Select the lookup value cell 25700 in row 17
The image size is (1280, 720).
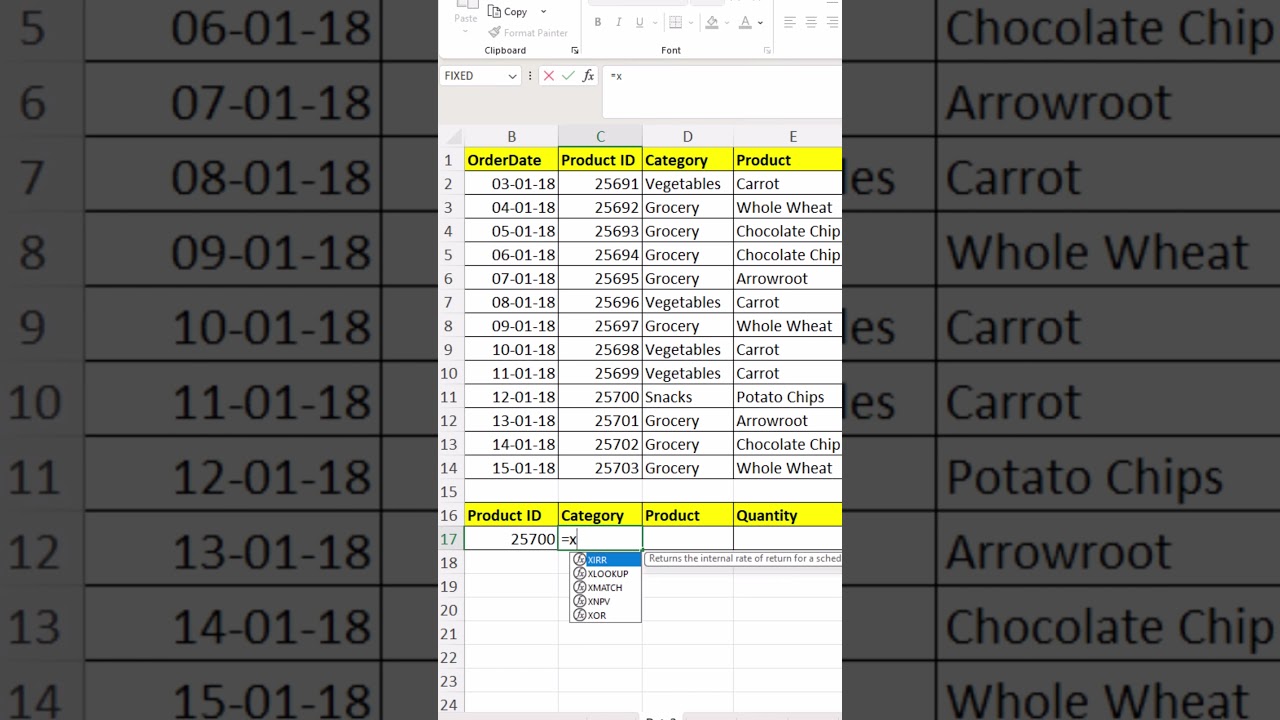(x=511, y=539)
